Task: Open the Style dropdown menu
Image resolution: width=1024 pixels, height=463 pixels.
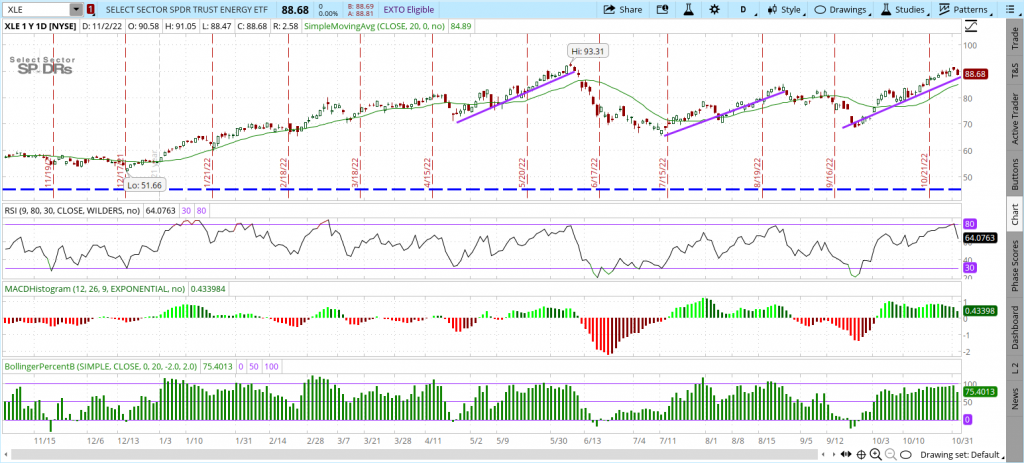Action: click(x=786, y=10)
